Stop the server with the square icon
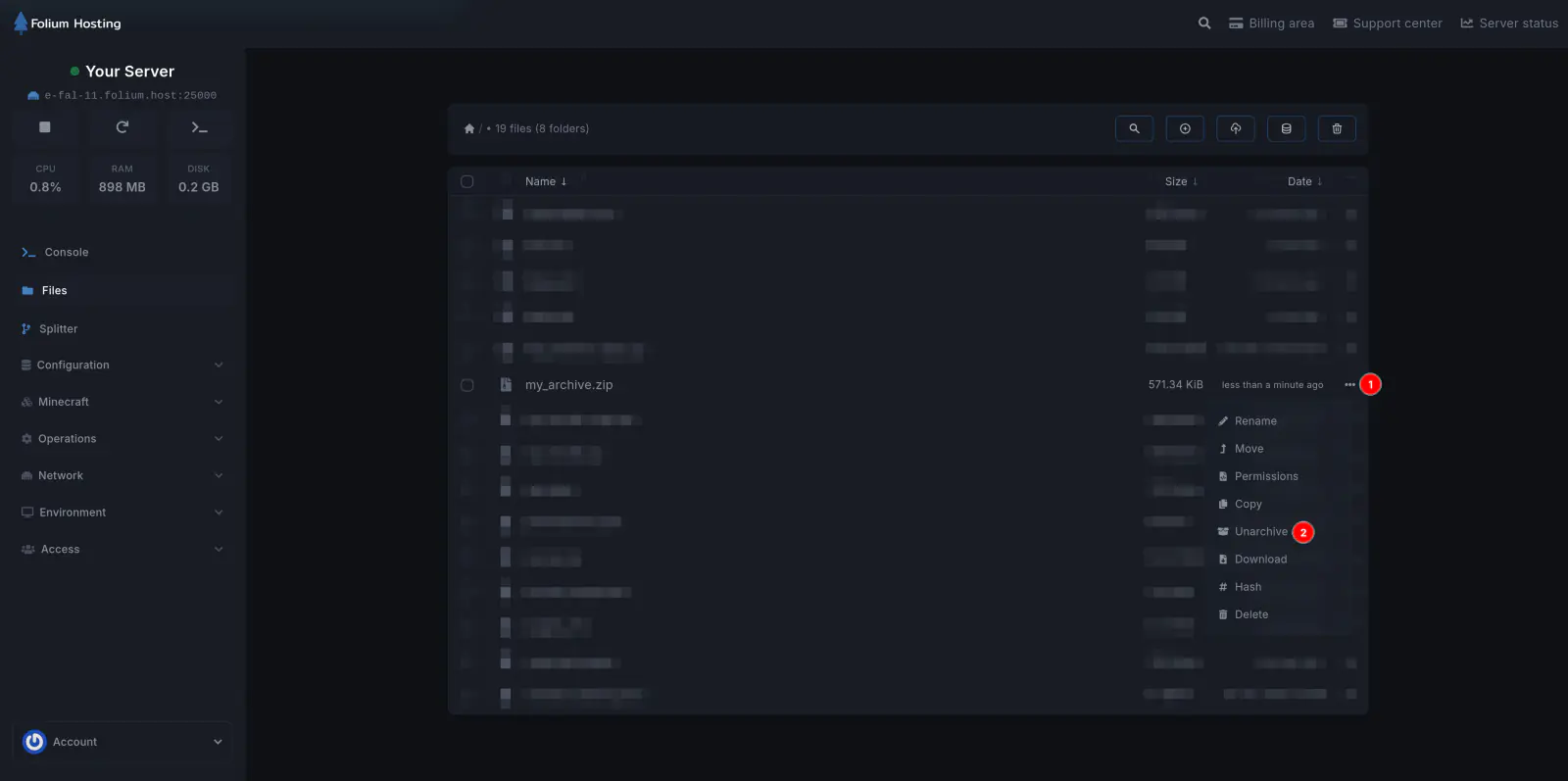1568x781 pixels. 45,127
